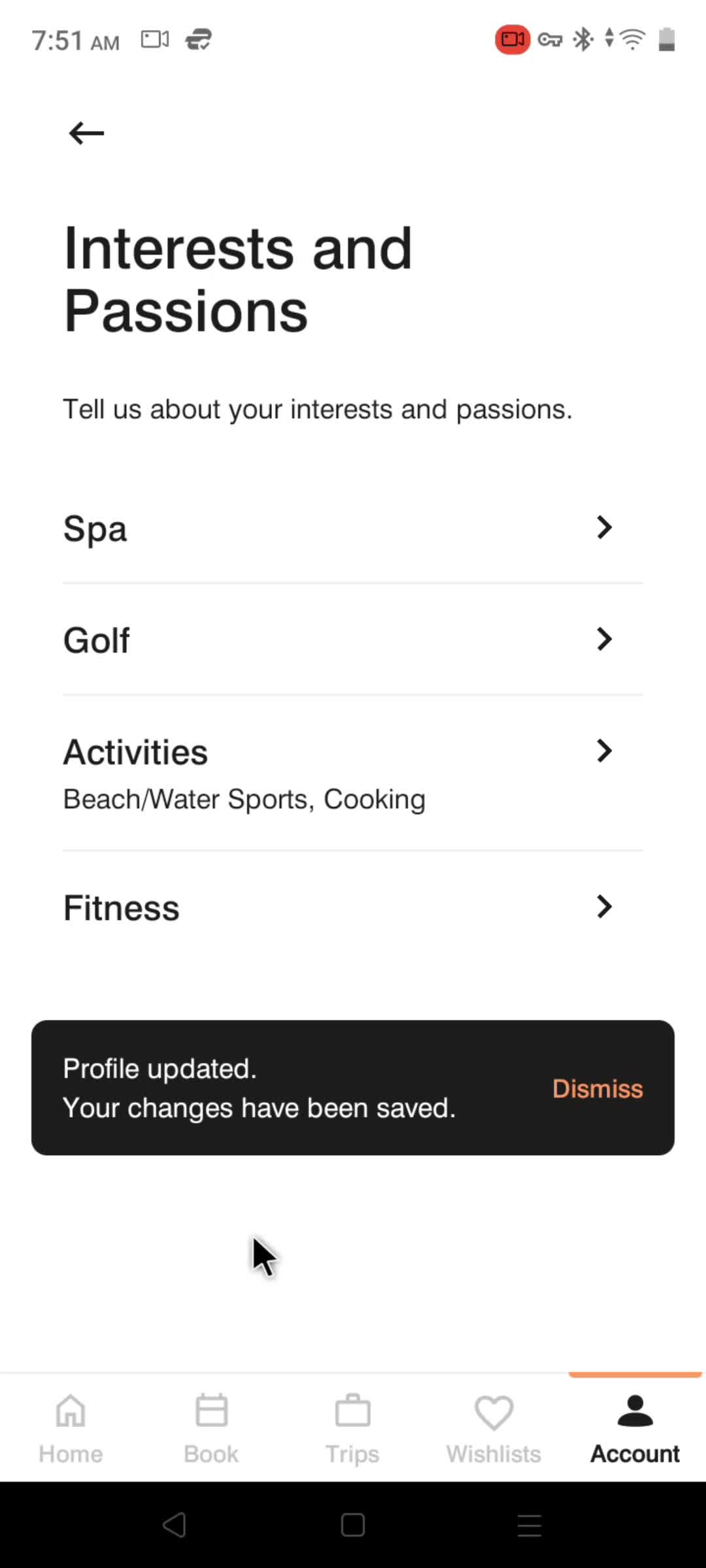
Task: Tap the Beach/Water Sports, Cooking subtitle
Action: 244,800
